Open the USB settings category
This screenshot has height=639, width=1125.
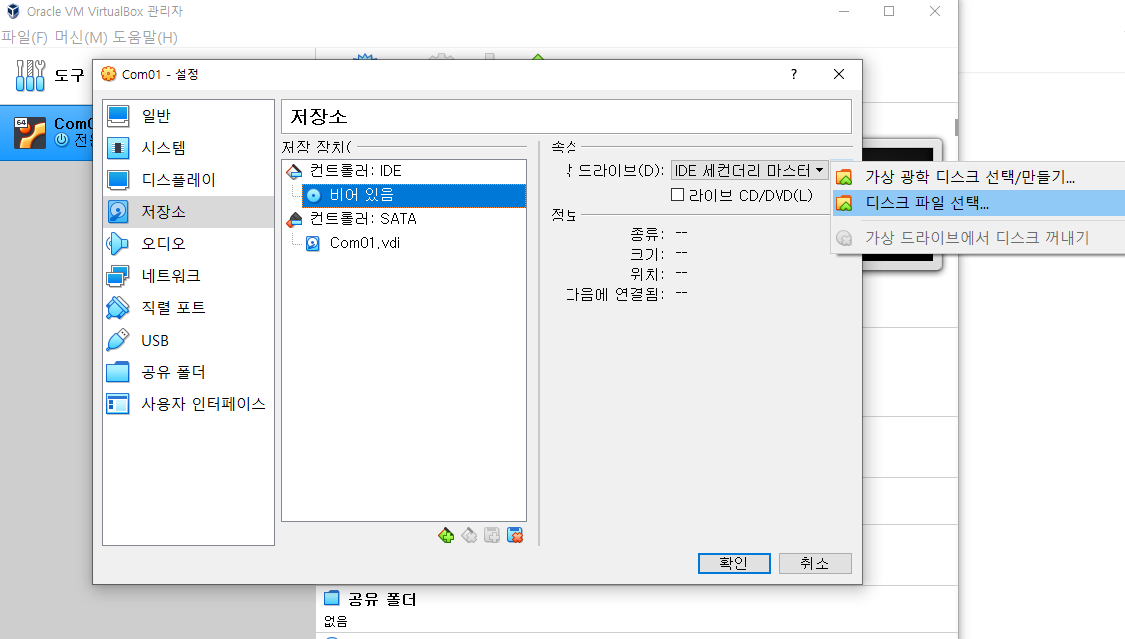(188, 340)
